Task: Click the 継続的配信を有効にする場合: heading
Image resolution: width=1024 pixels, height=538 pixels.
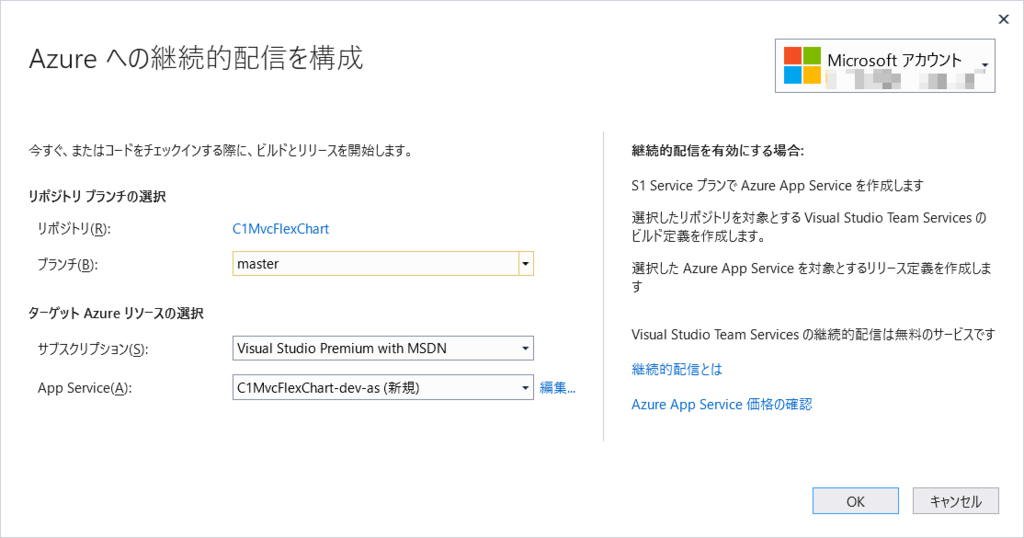Action: [718, 151]
